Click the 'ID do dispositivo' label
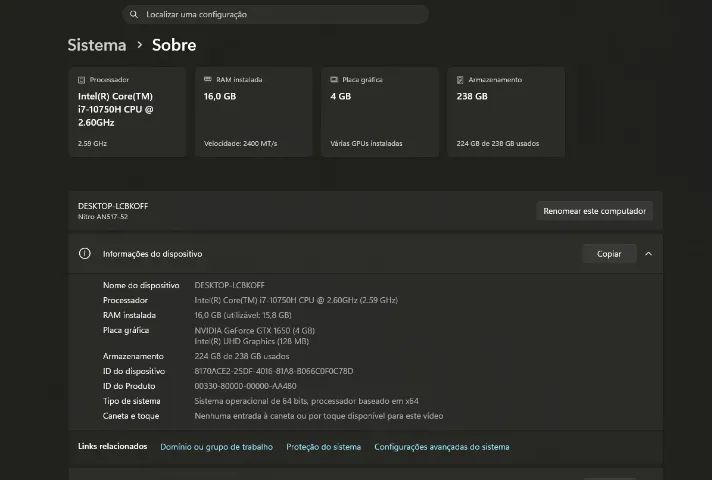This screenshot has width=712, height=480. [x=134, y=371]
